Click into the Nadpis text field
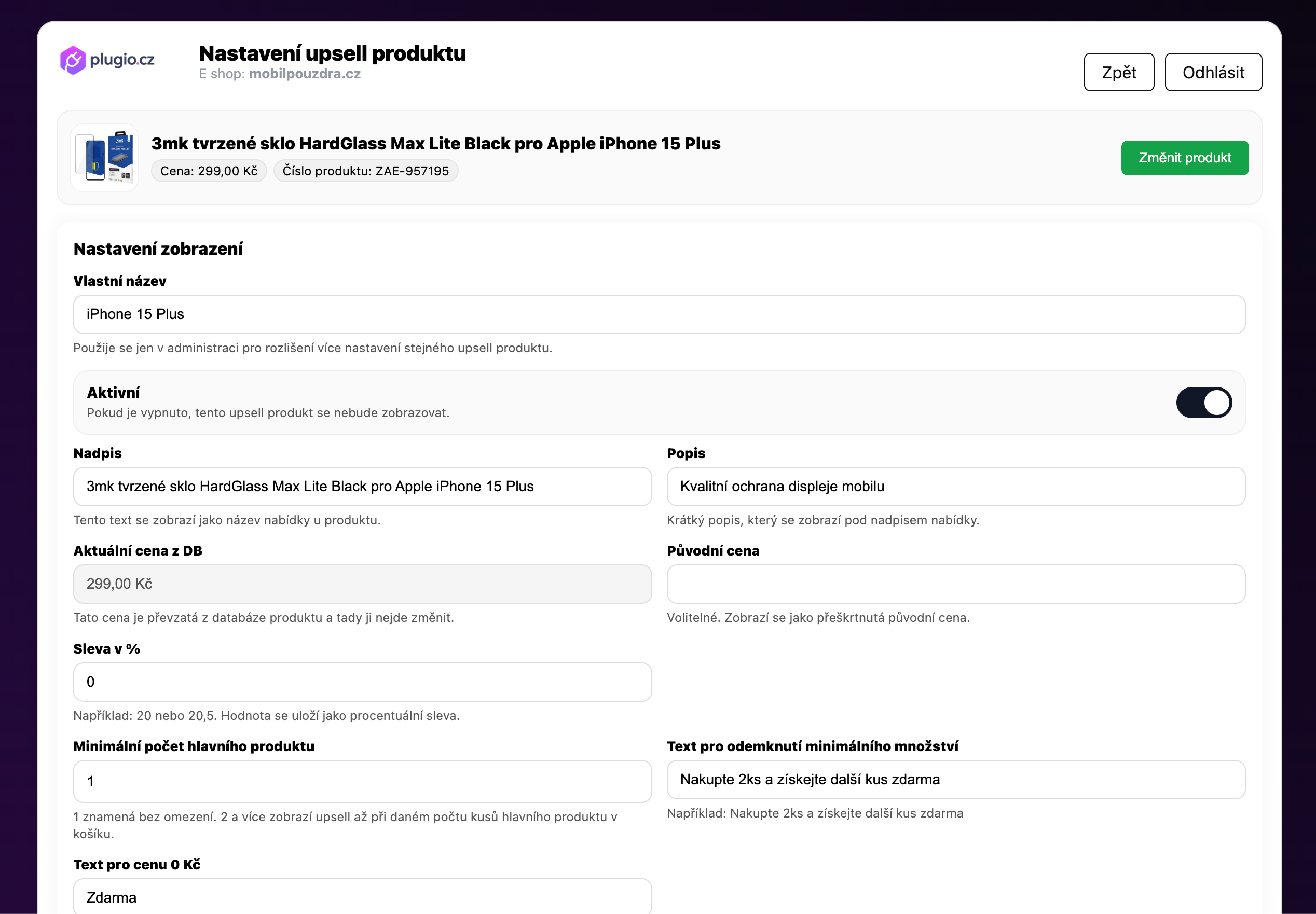Screen dimensions: 1316x914 (x=363, y=486)
